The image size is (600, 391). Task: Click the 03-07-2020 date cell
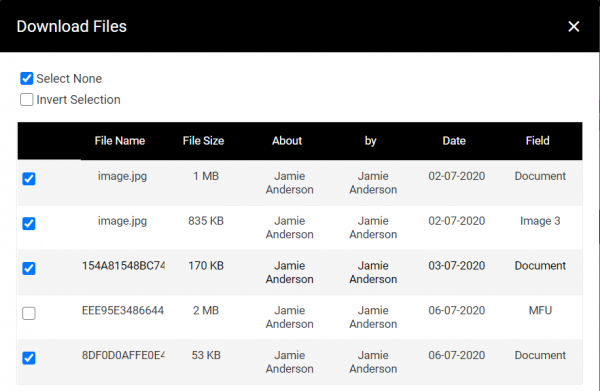tap(457, 266)
